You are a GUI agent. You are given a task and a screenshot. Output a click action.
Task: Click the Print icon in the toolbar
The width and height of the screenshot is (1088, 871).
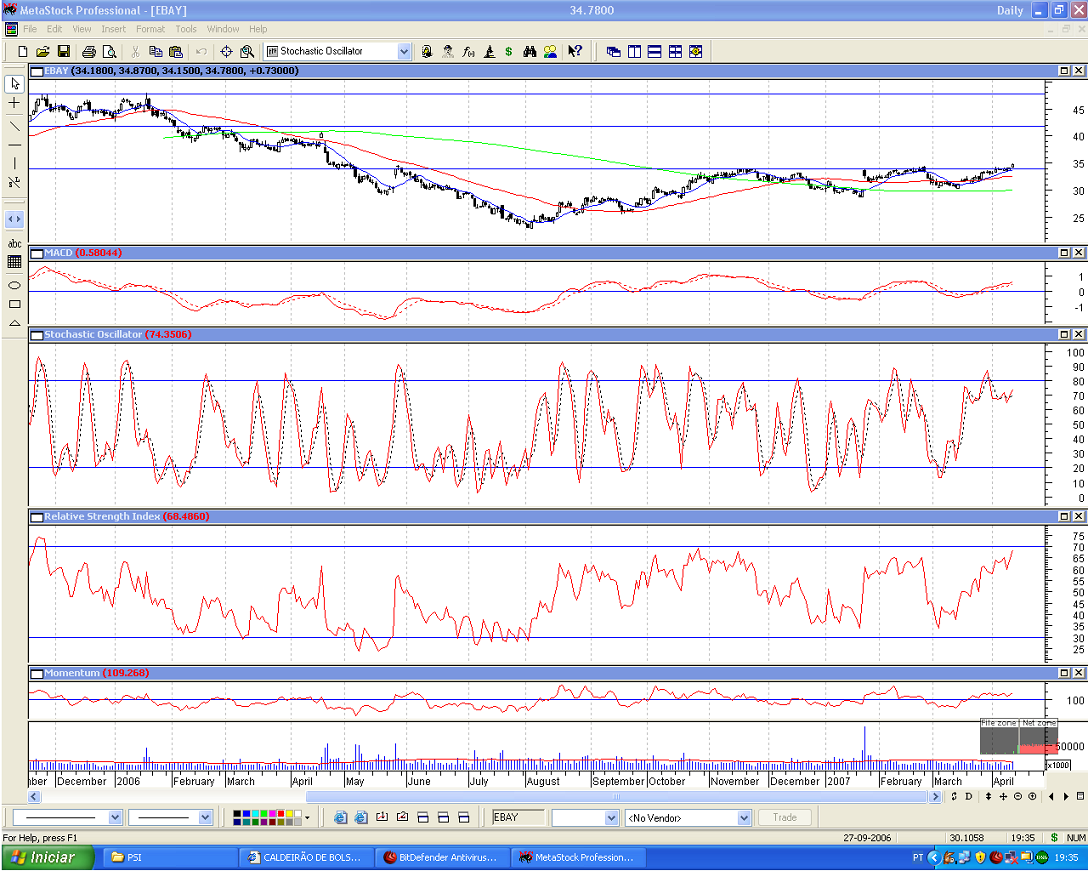88,51
